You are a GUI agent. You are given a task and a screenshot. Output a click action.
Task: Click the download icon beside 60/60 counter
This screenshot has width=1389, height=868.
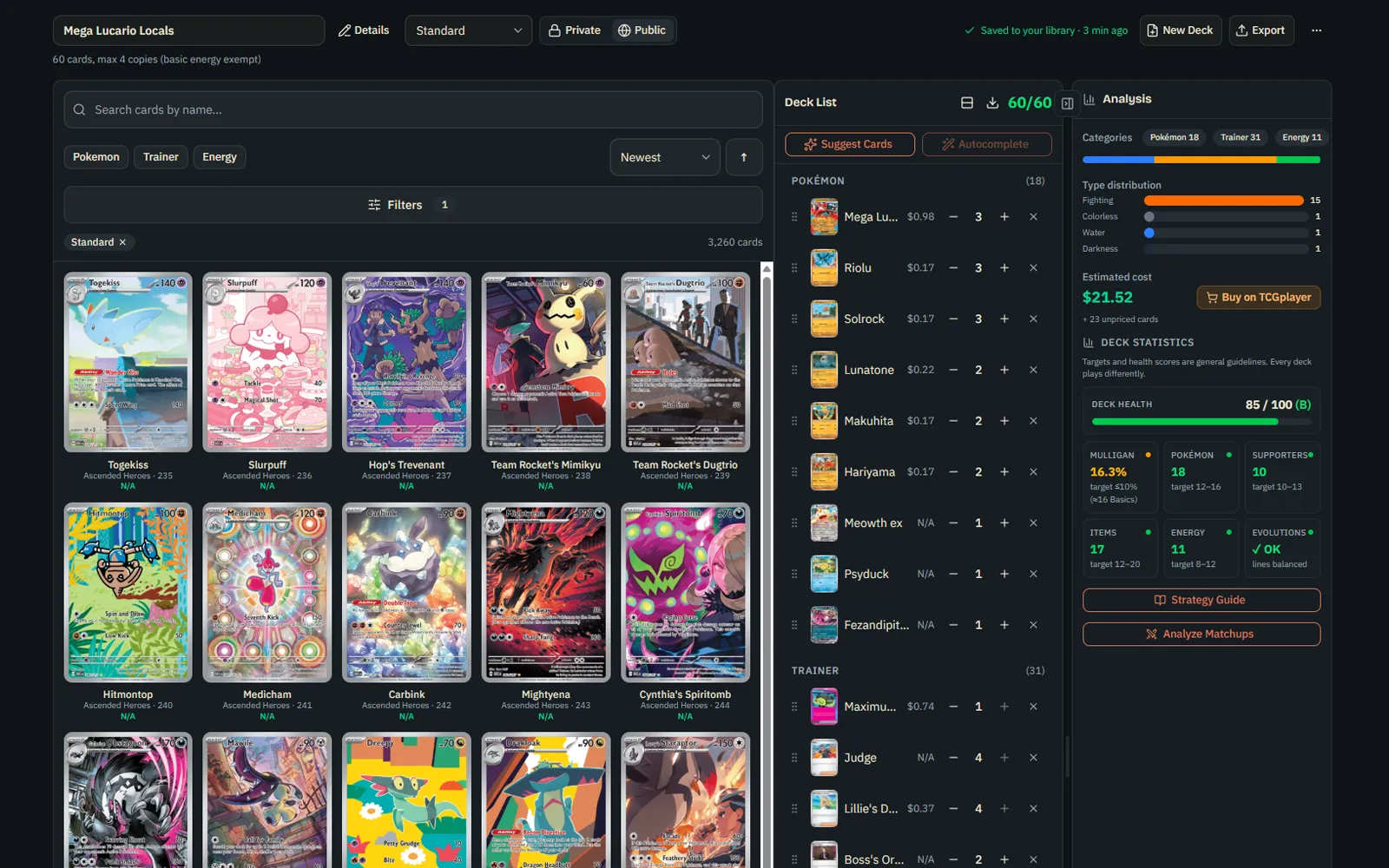(x=992, y=102)
